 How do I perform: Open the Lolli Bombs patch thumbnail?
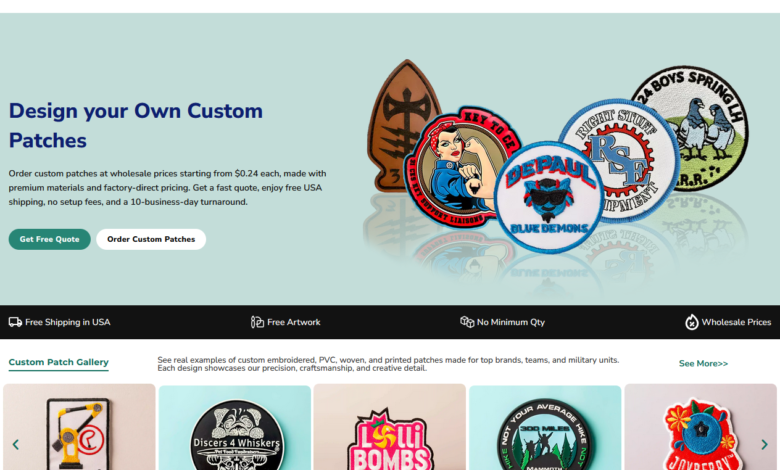click(x=390, y=428)
